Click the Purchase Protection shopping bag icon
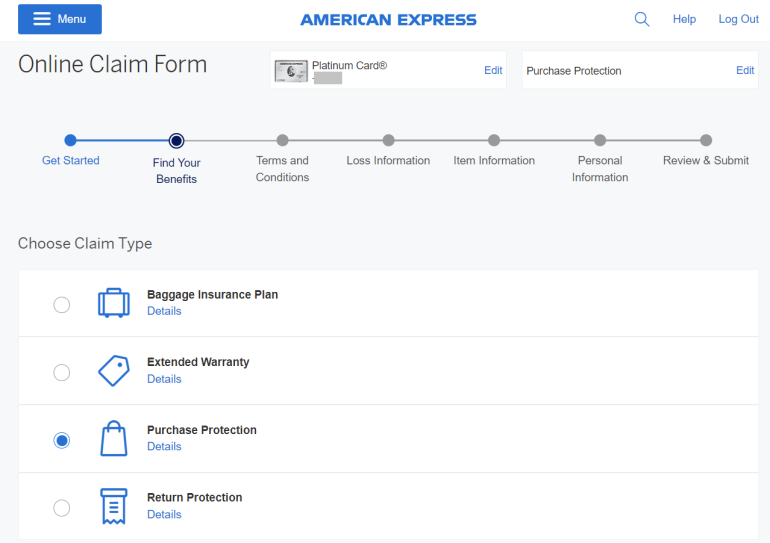Image resolution: width=770 pixels, height=543 pixels. pyautogui.click(x=114, y=439)
